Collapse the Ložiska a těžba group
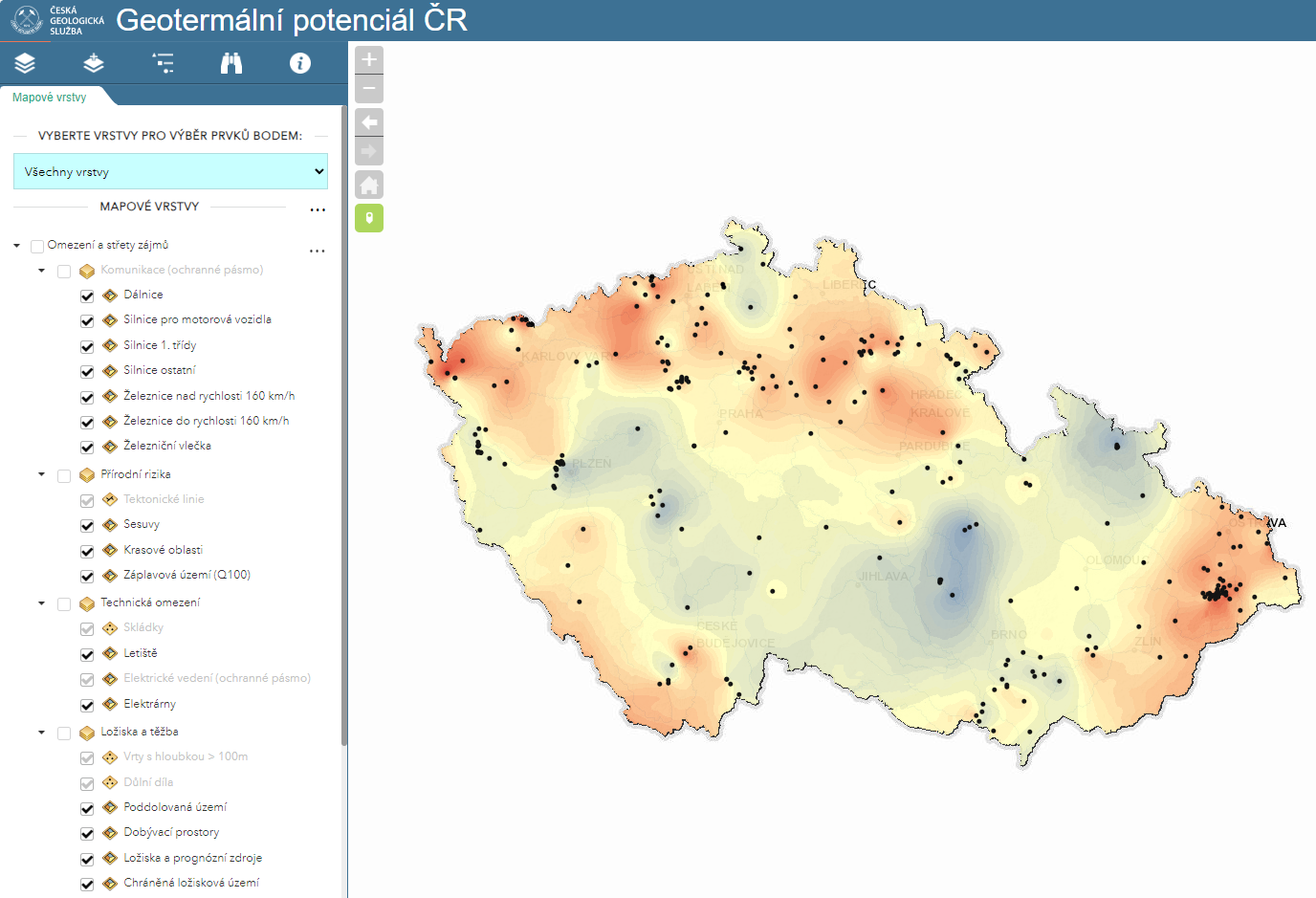The height and width of the screenshot is (898, 1316). click(x=41, y=733)
